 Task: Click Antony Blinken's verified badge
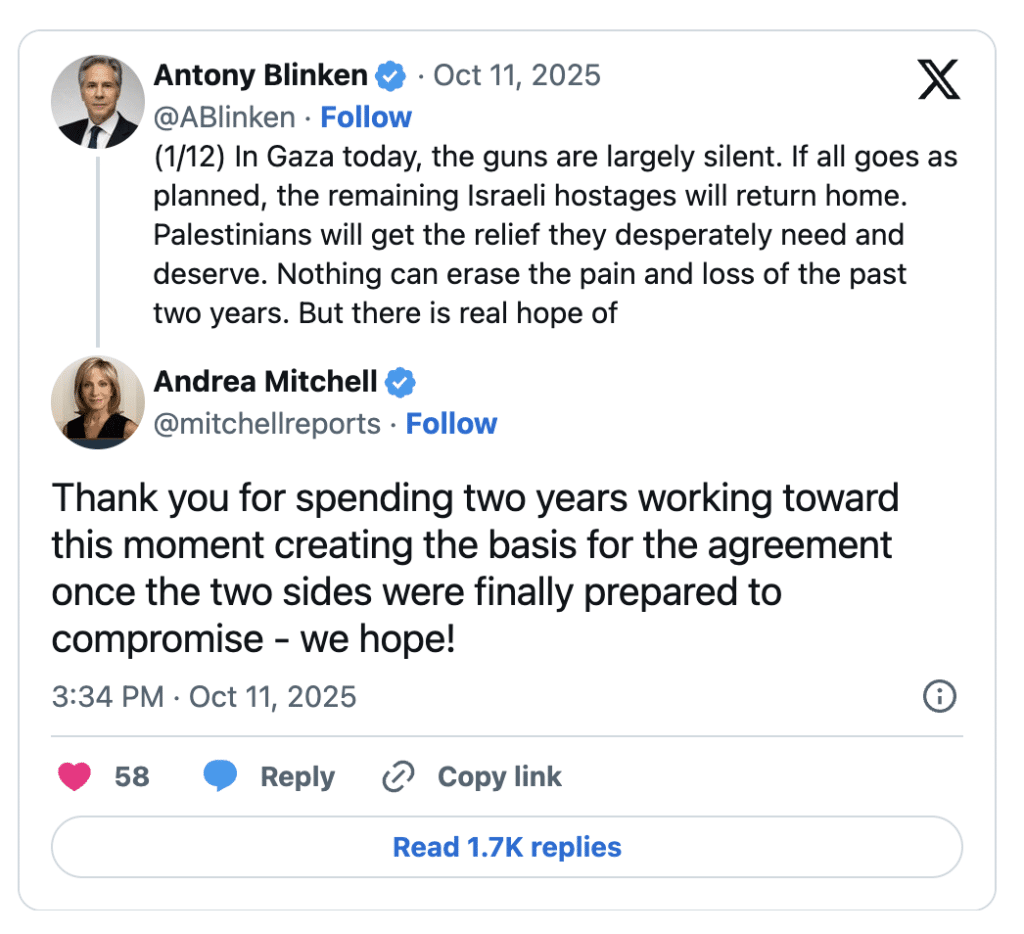(x=391, y=76)
